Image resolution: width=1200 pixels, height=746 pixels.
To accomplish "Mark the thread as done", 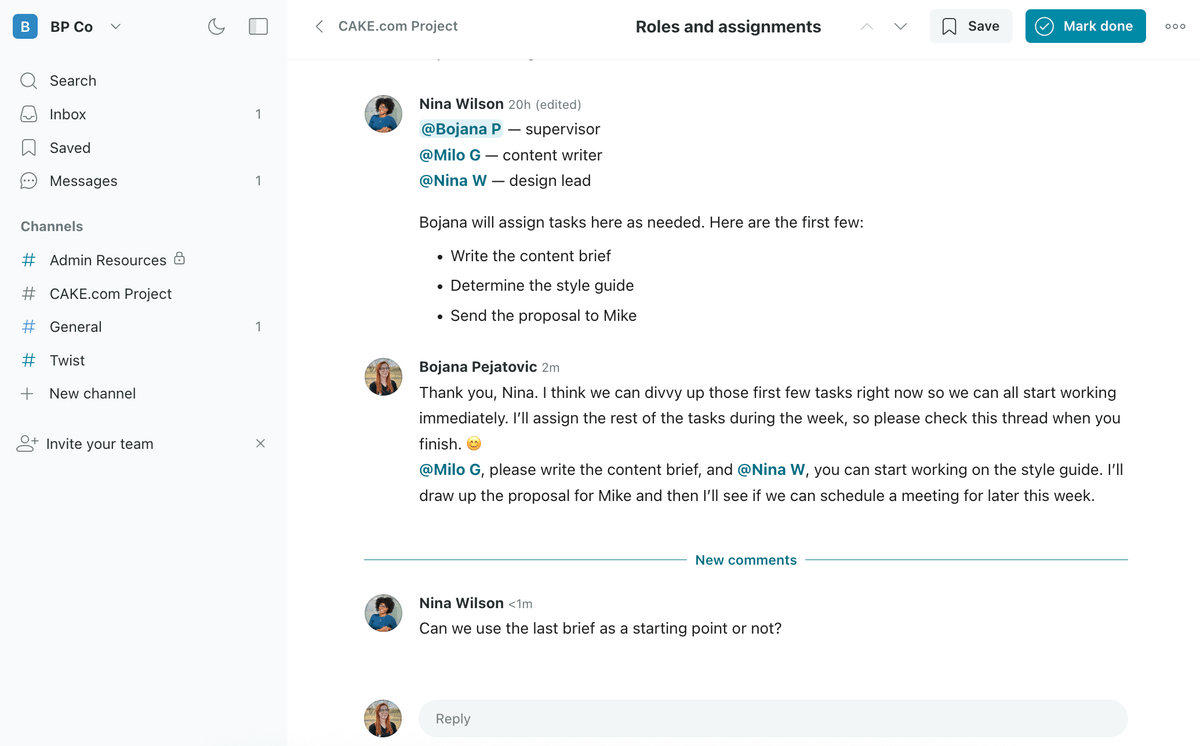I will tap(1085, 26).
